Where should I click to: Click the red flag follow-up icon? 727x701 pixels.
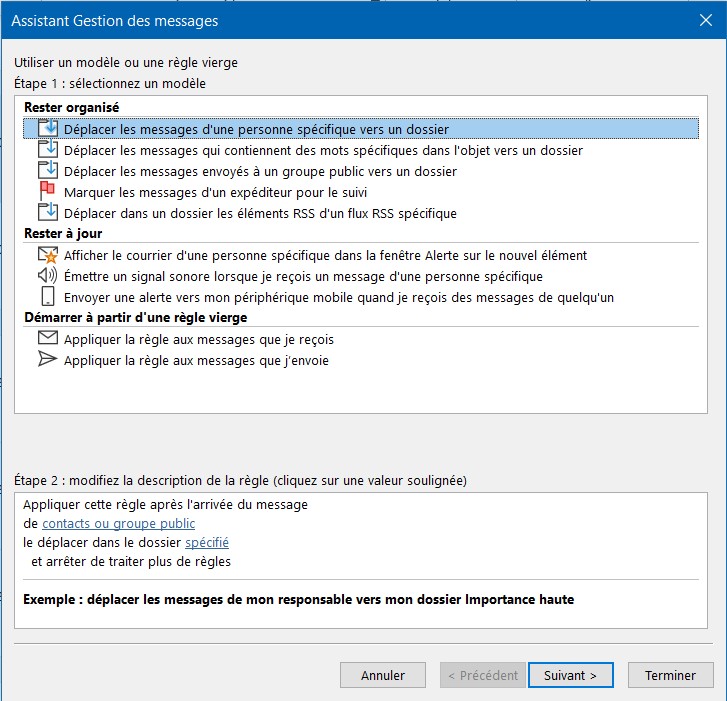(x=47, y=191)
